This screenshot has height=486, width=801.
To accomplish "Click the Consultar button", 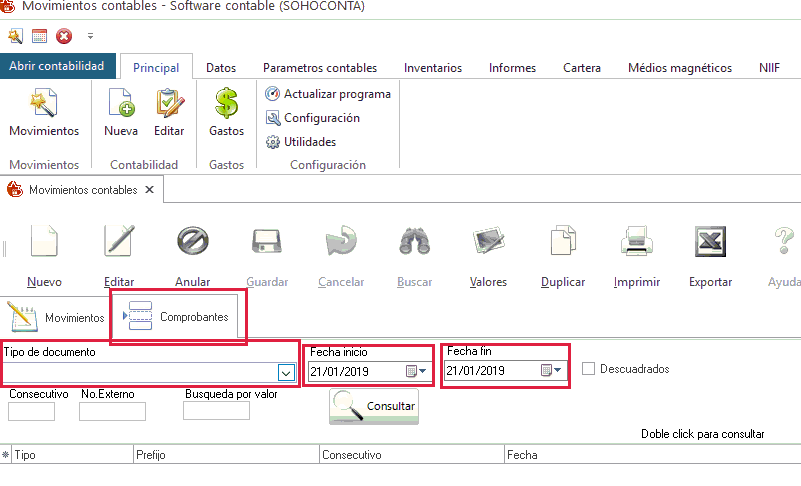I will (374, 406).
